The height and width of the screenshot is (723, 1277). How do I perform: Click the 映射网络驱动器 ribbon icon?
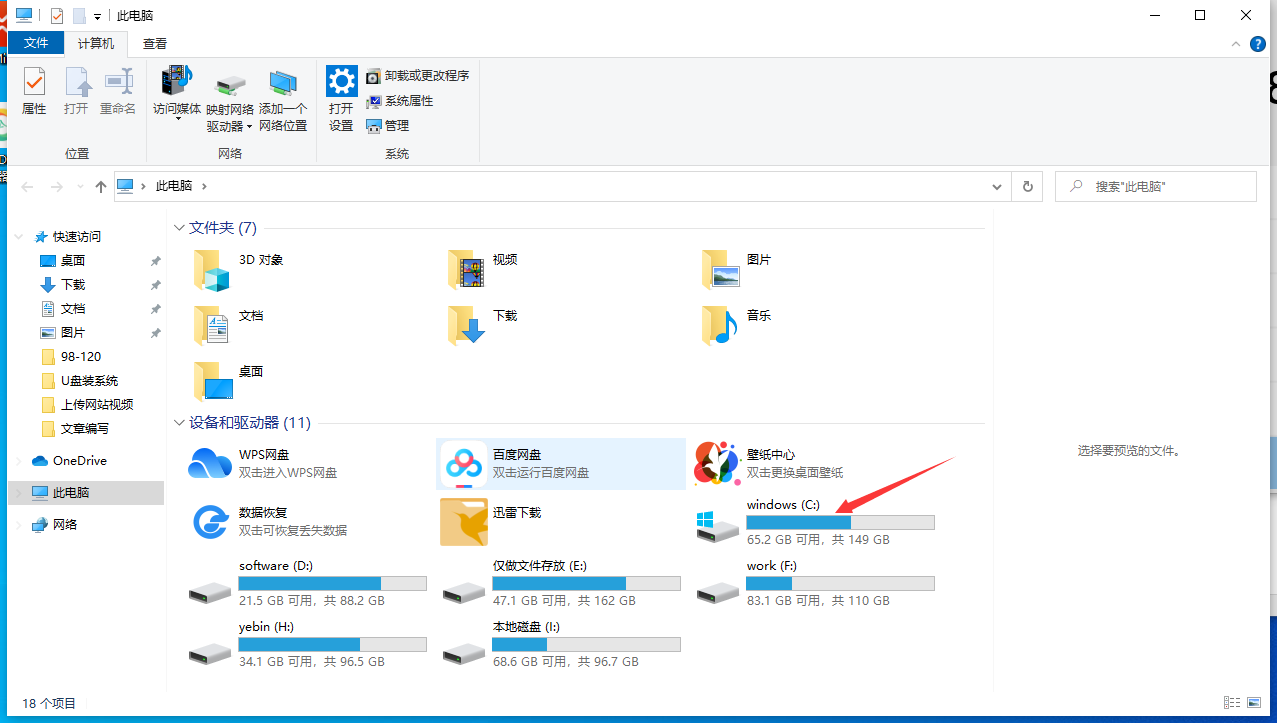(x=230, y=100)
